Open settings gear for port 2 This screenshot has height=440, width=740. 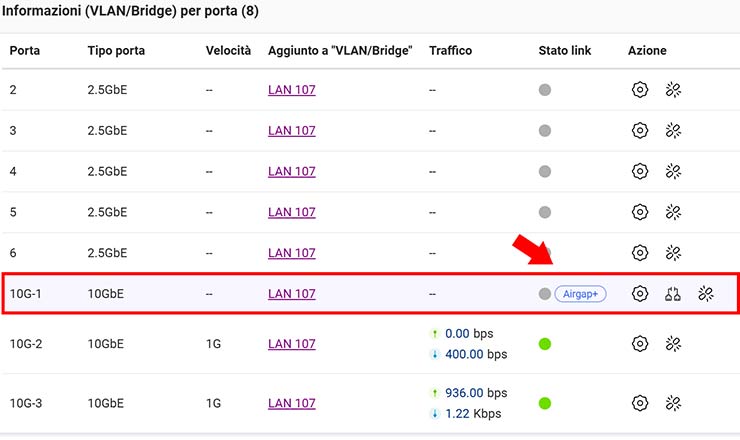(640, 90)
